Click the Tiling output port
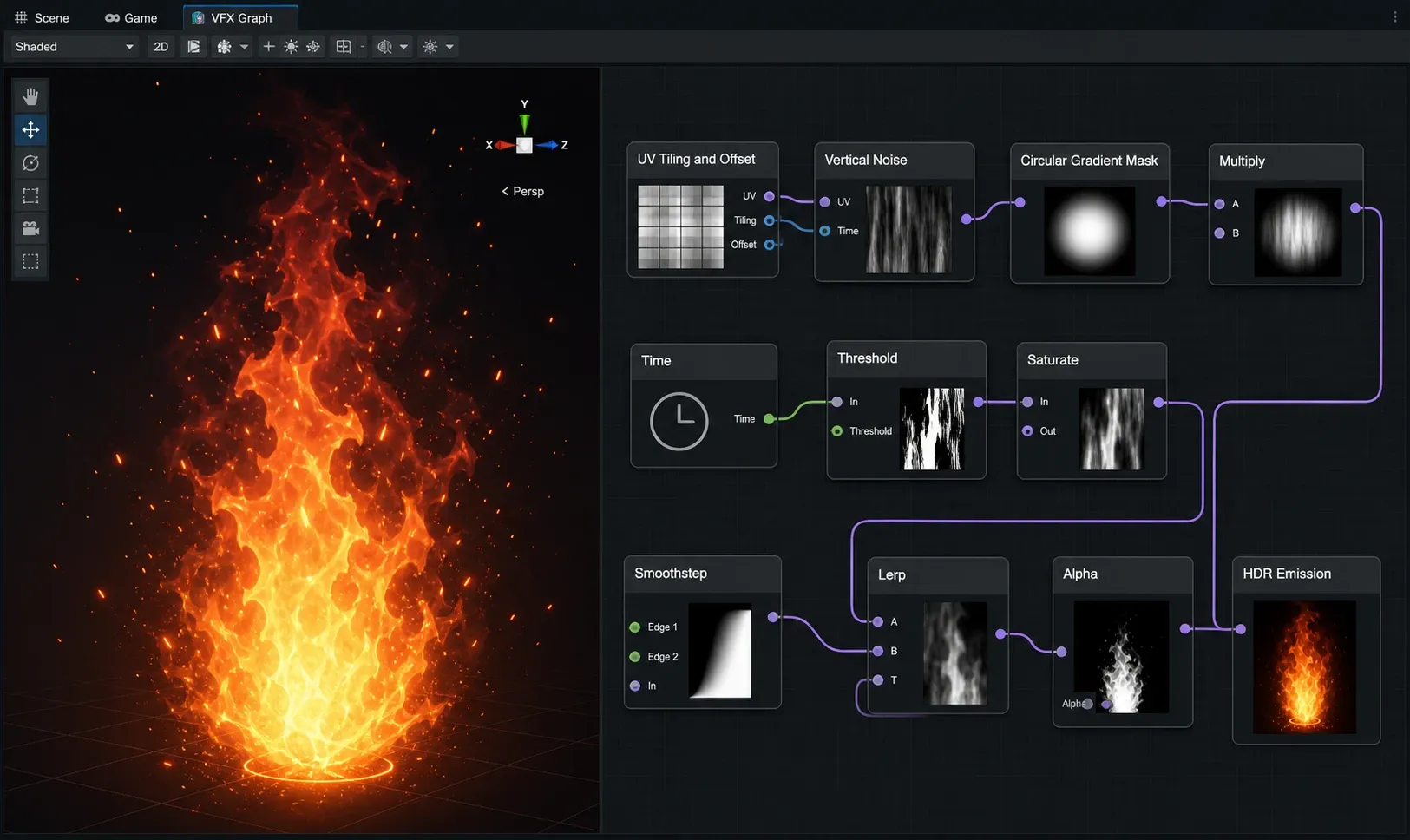 [x=770, y=220]
